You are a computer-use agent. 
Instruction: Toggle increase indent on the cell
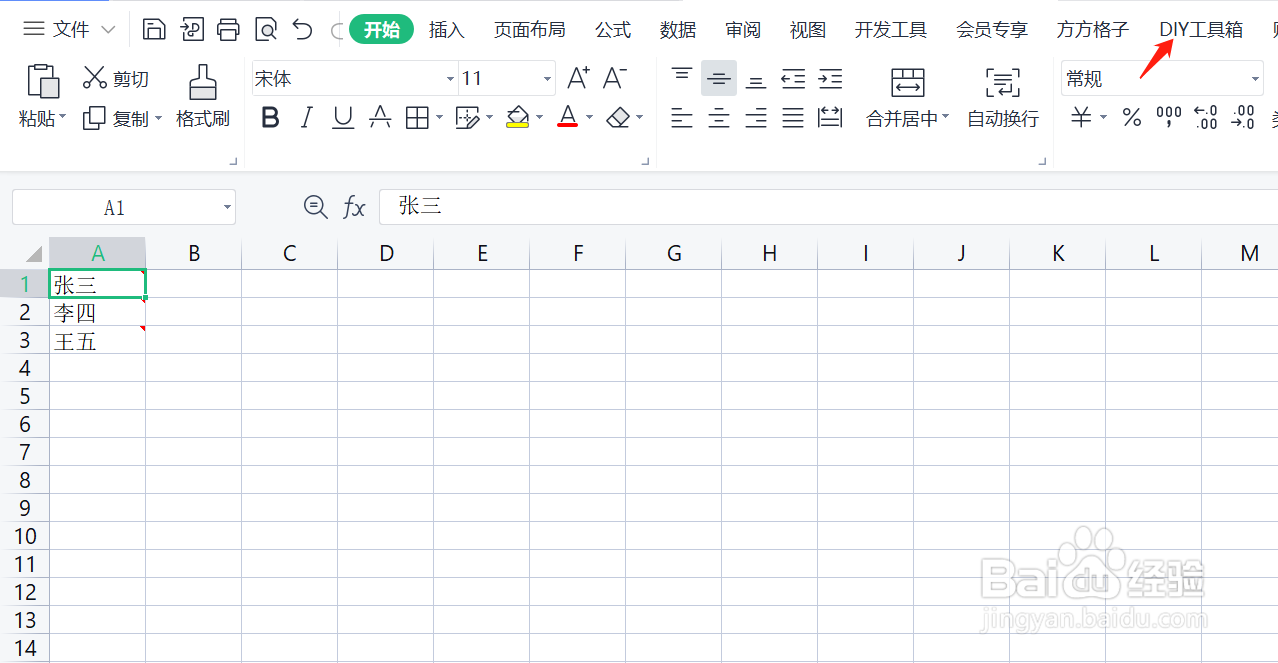[x=829, y=78]
